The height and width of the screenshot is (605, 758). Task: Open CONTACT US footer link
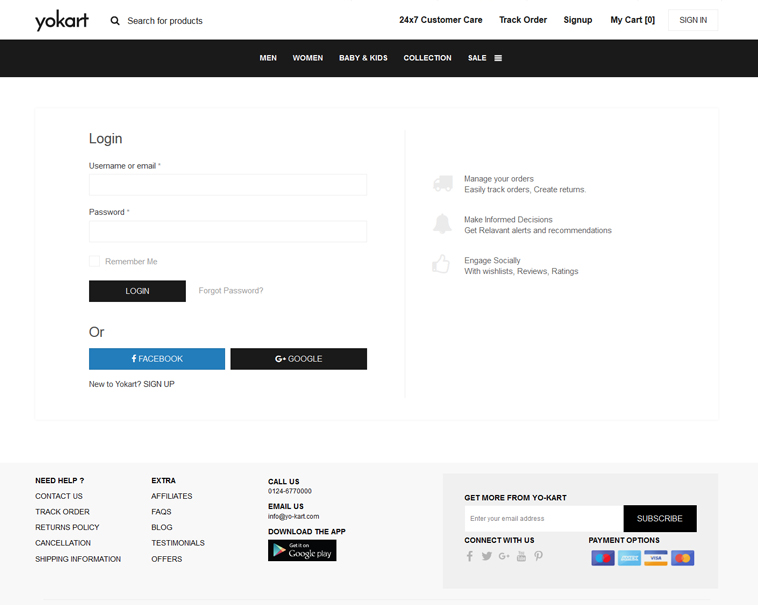tap(59, 496)
